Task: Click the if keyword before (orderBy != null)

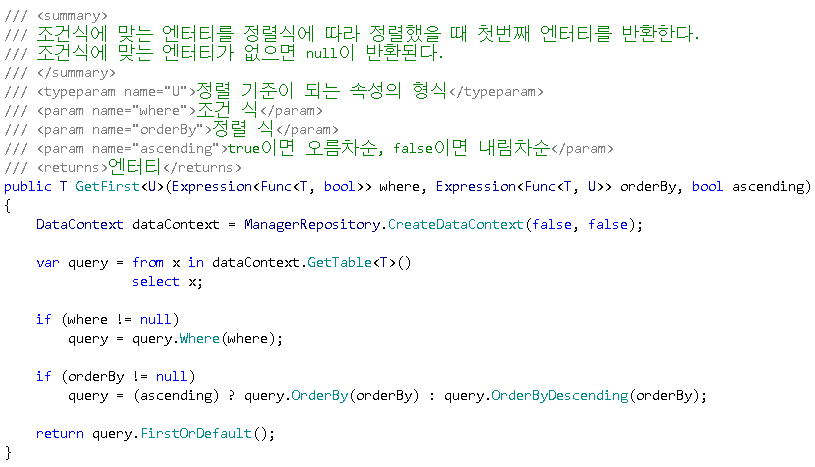Action: (x=44, y=377)
